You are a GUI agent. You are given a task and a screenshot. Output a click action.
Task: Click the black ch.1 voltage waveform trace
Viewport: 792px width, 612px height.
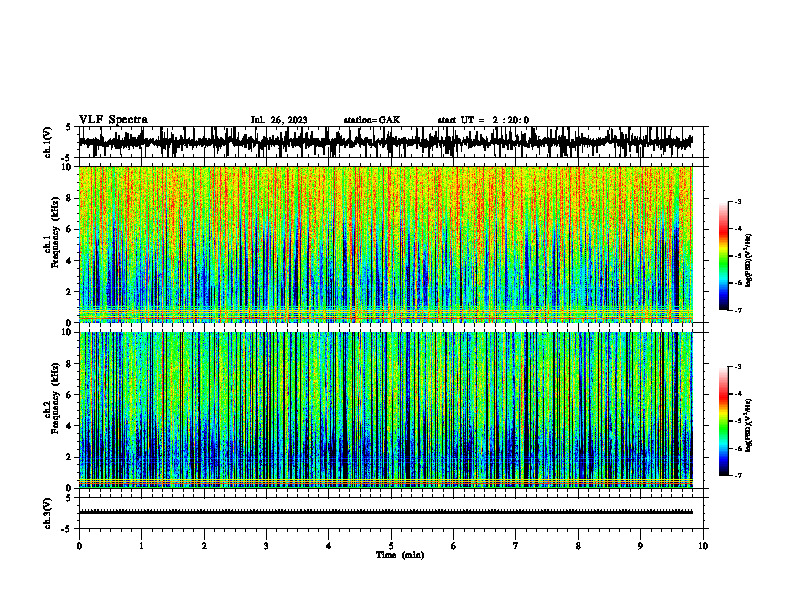click(385, 142)
